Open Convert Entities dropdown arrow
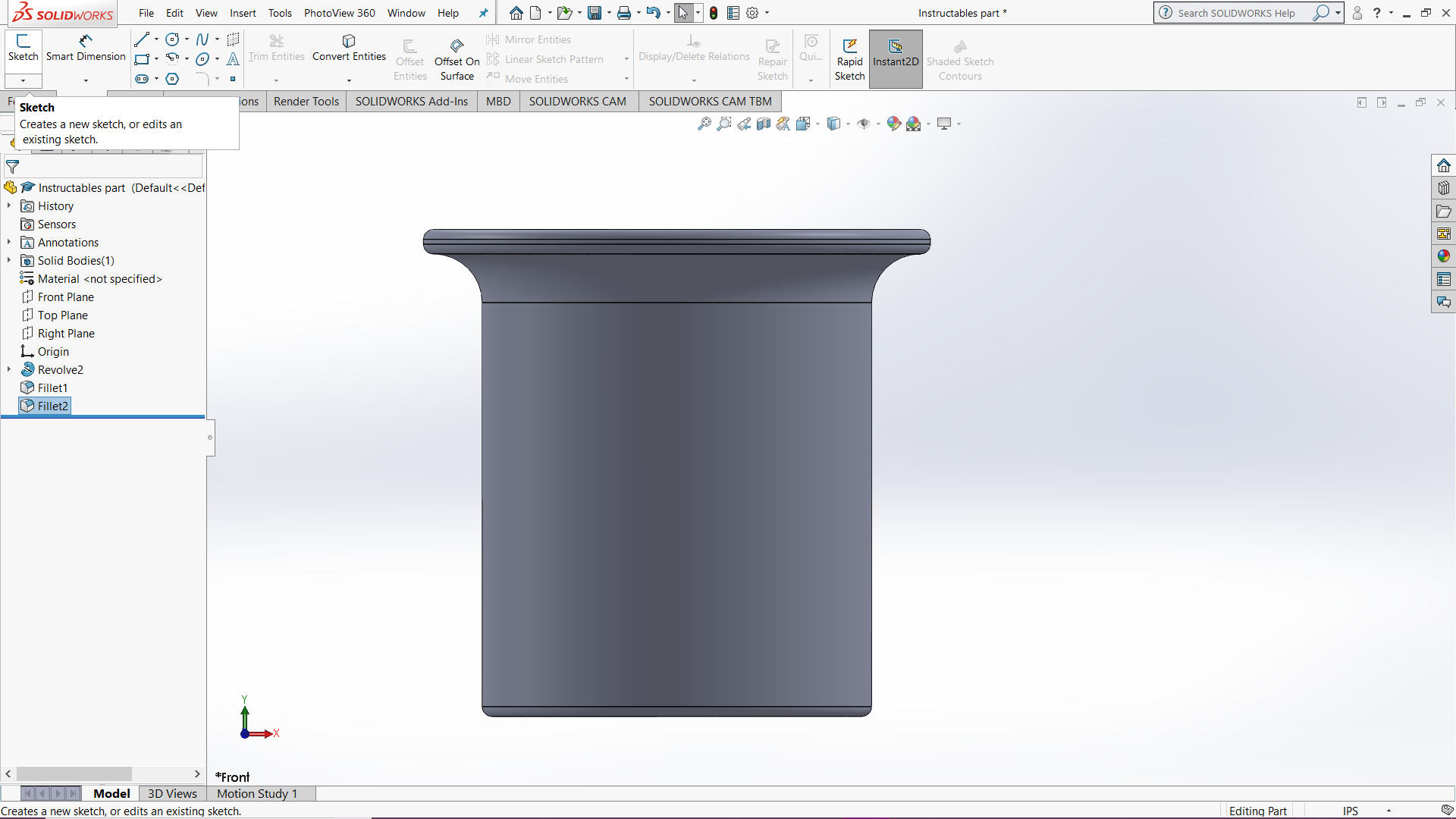 tap(349, 80)
